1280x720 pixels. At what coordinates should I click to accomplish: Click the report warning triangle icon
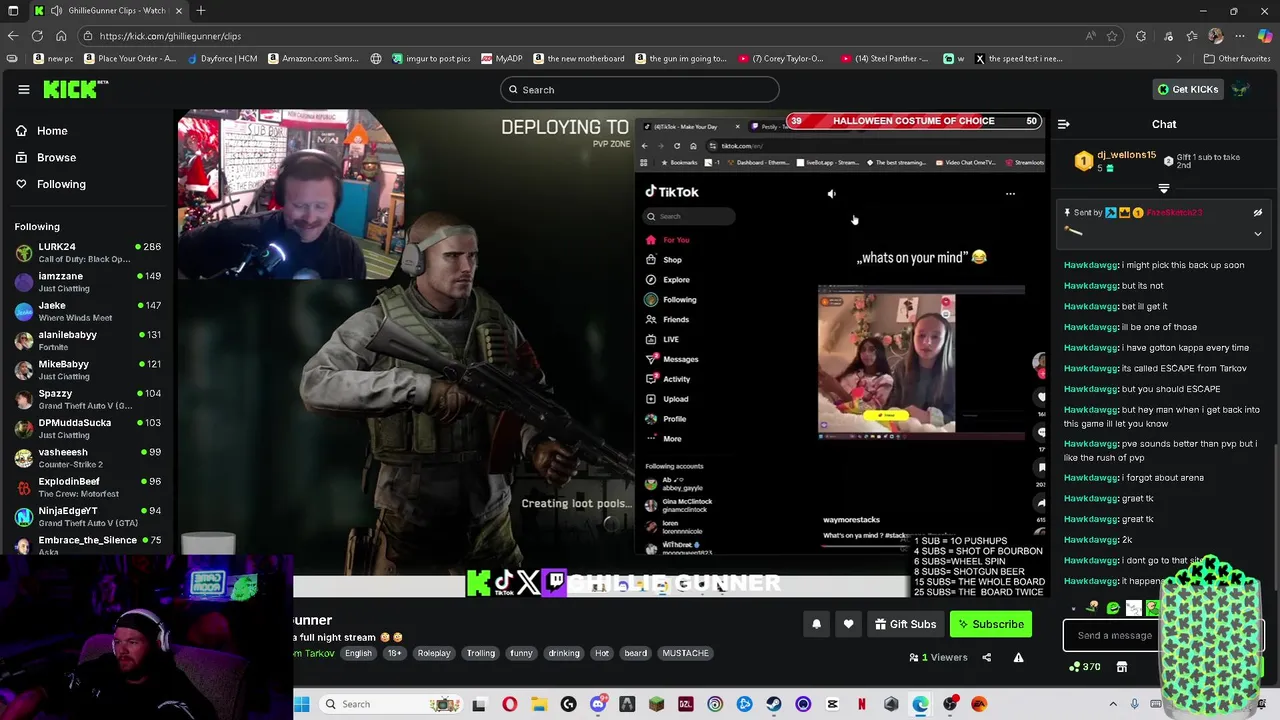click(1018, 657)
